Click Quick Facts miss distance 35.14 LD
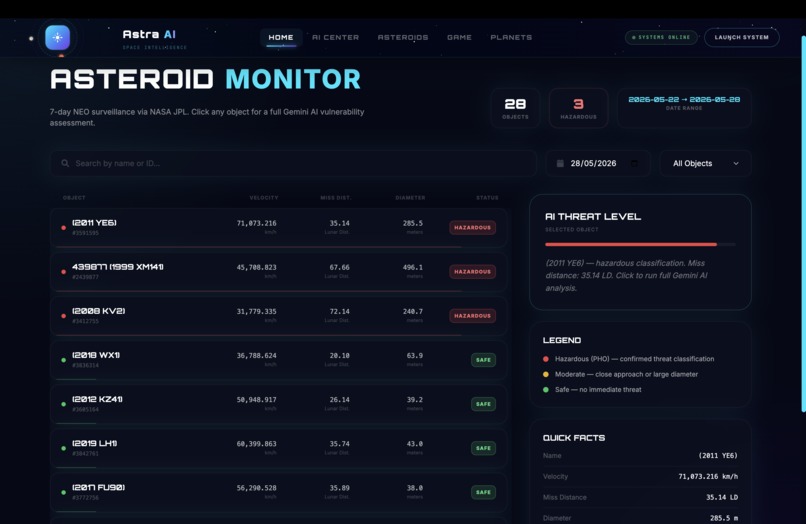The width and height of the screenshot is (806, 524). coord(722,497)
